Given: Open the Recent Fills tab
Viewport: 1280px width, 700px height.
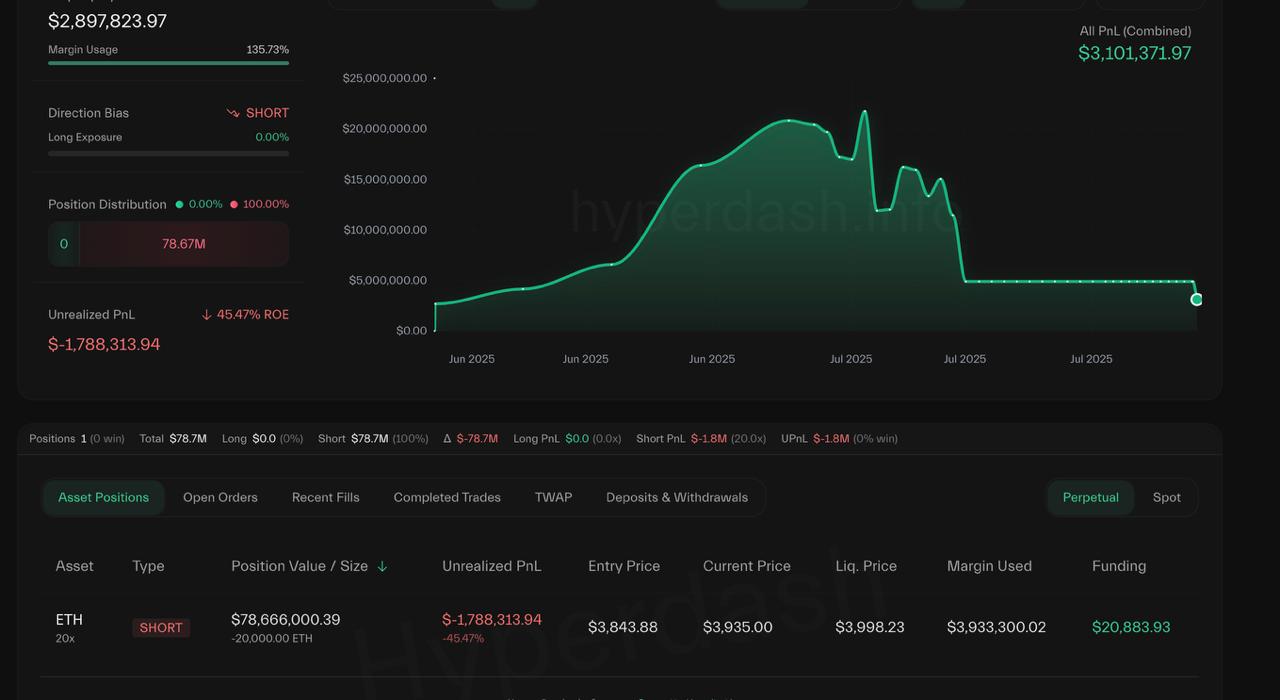Looking at the screenshot, I should click(x=325, y=497).
